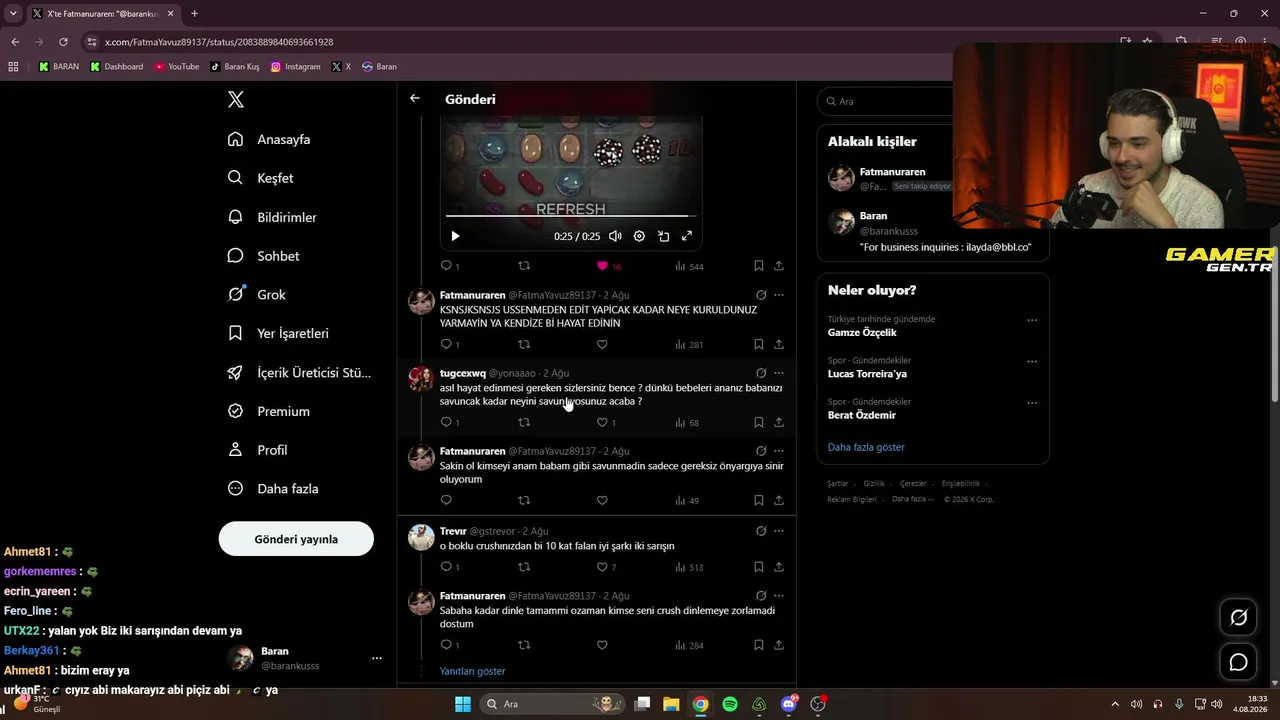
Task: Open the floating Grok button
Action: (x=1238, y=617)
